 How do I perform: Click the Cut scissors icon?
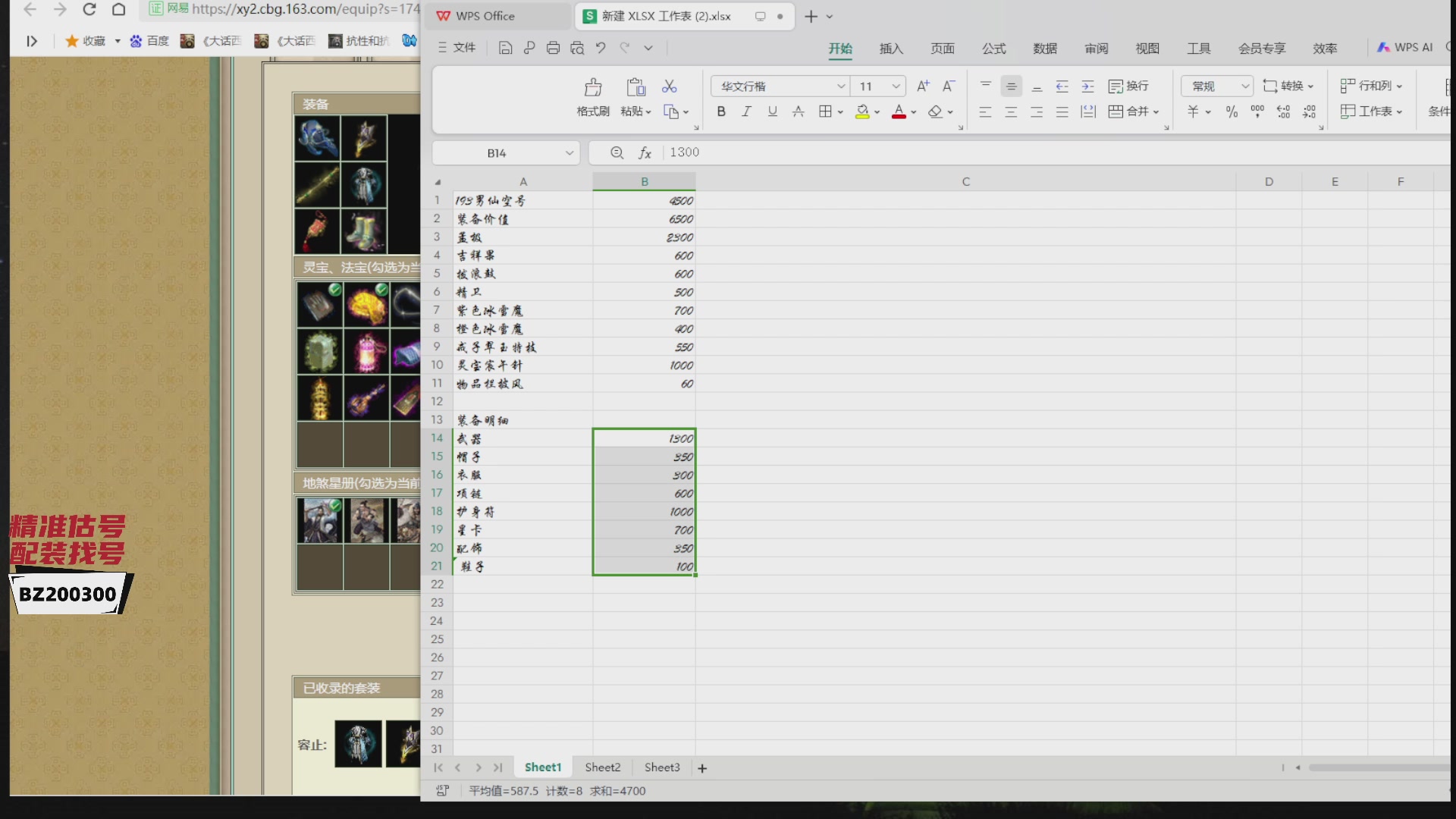[x=669, y=86]
